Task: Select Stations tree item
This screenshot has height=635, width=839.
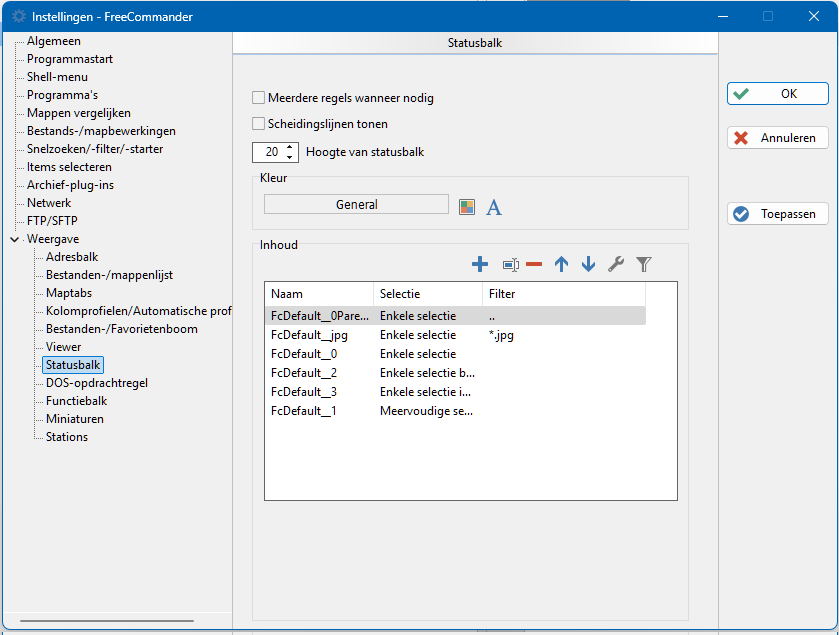Action: (x=66, y=437)
